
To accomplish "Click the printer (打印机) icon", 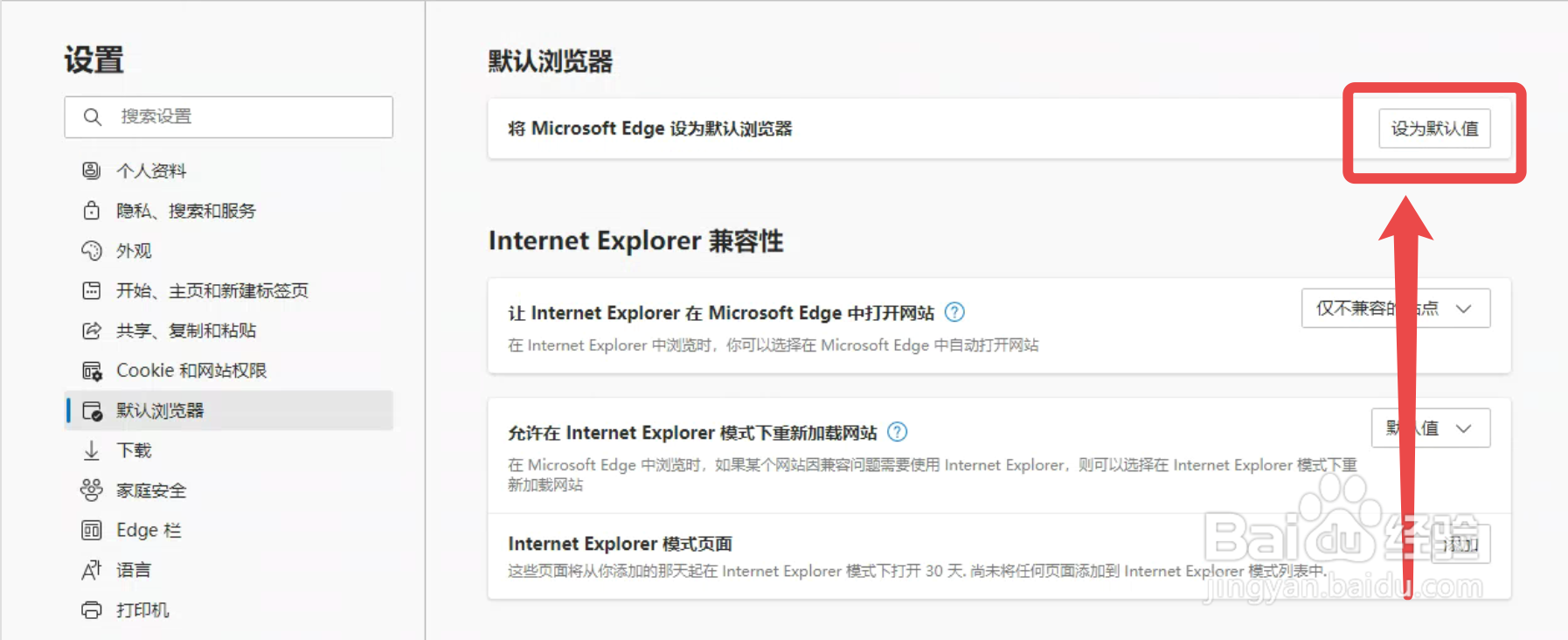I will click(x=92, y=610).
